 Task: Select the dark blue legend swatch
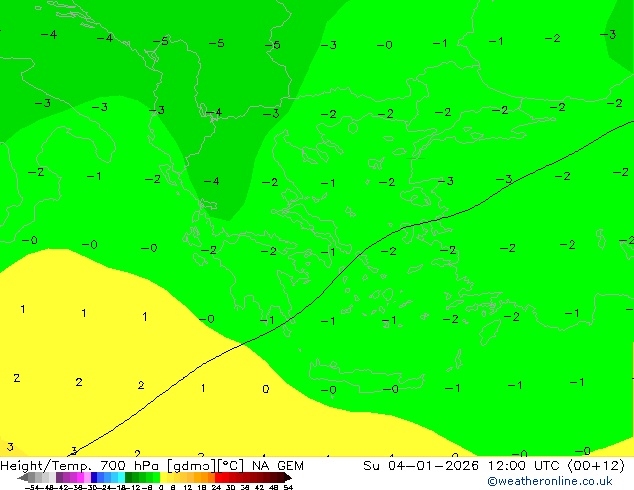(94, 477)
